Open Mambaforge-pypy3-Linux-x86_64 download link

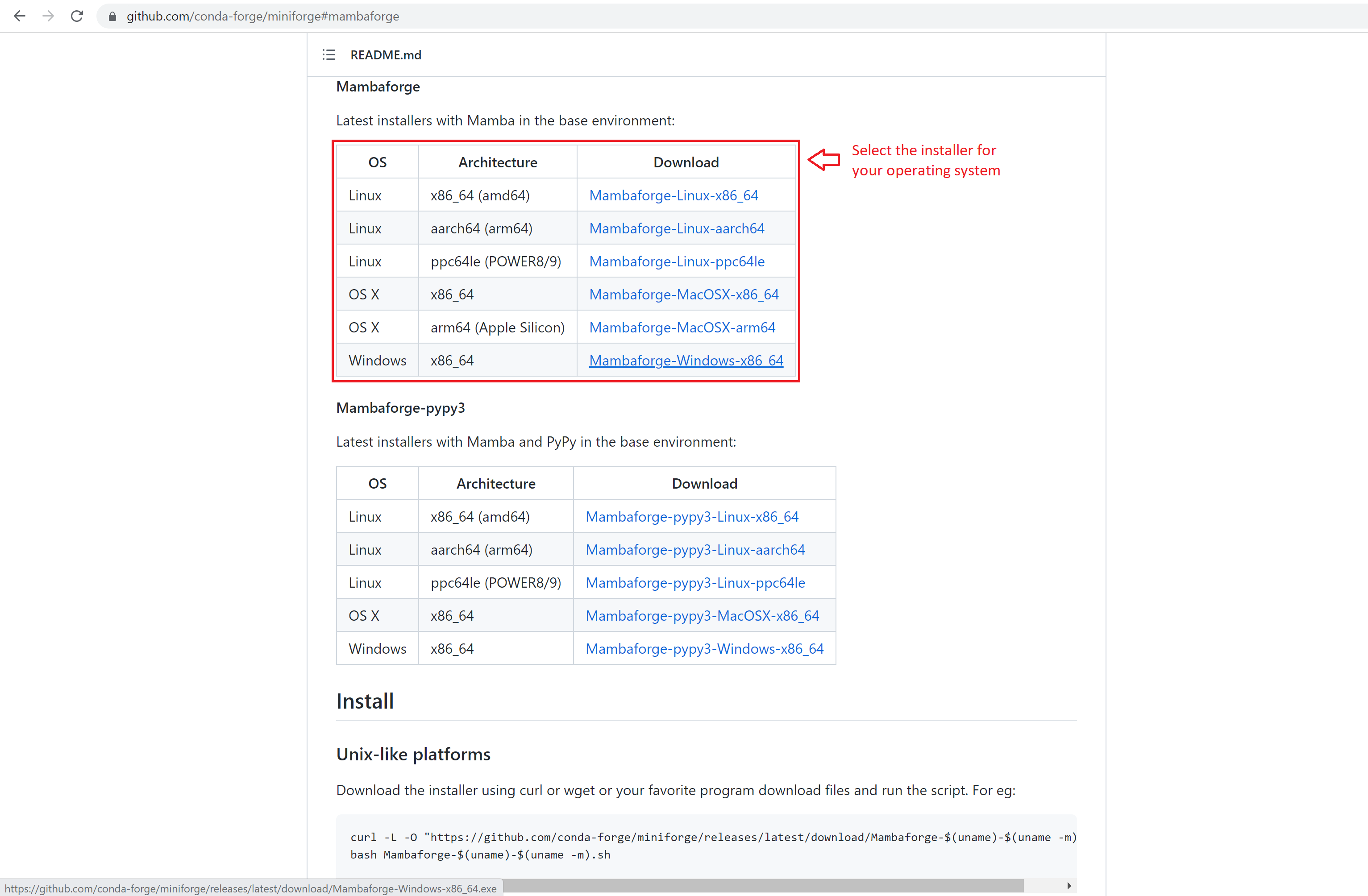(x=692, y=517)
